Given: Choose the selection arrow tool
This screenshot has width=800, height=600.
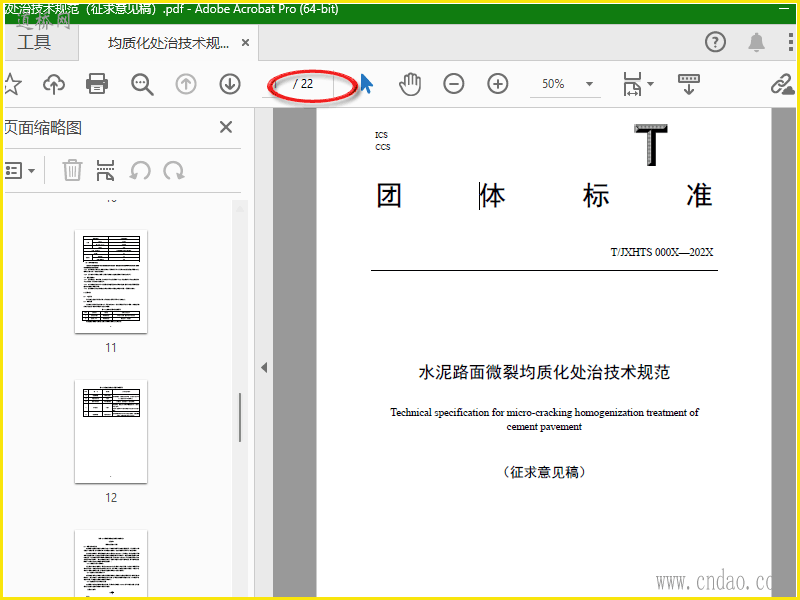Looking at the screenshot, I should (x=366, y=84).
